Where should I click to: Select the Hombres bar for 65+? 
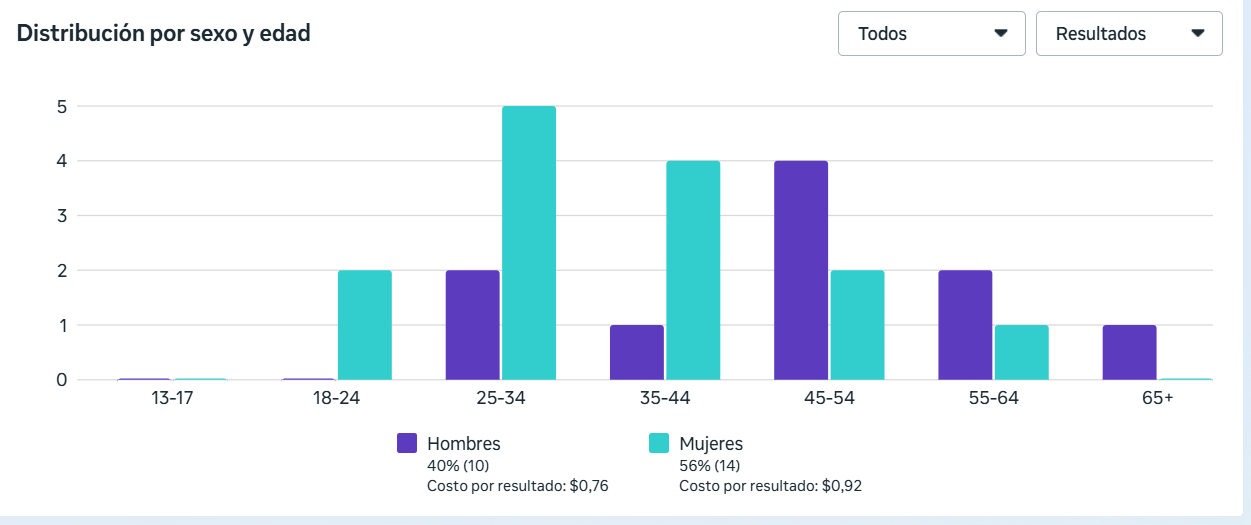tap(1129, 352)
